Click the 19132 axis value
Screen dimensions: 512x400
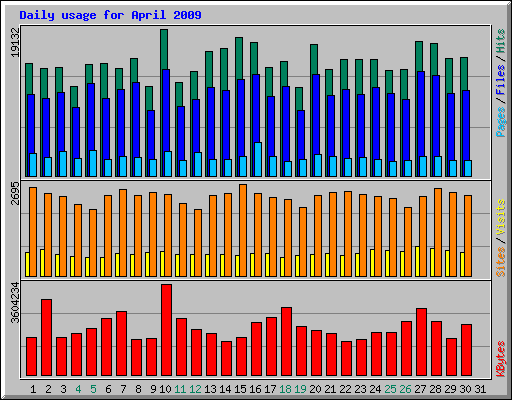coord(15,42)
